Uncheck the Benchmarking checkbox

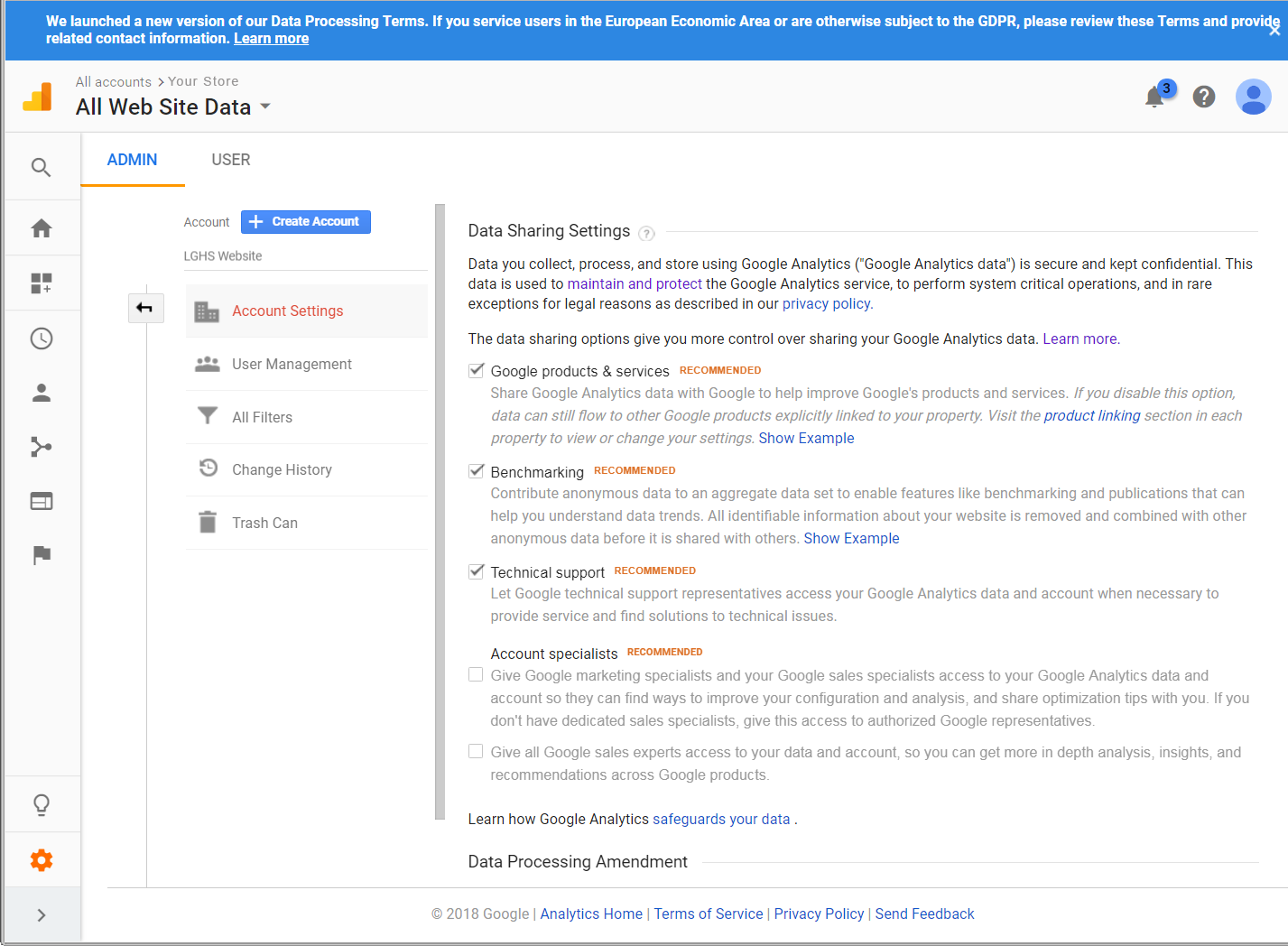pyautogui.click(x=476, y=471)
